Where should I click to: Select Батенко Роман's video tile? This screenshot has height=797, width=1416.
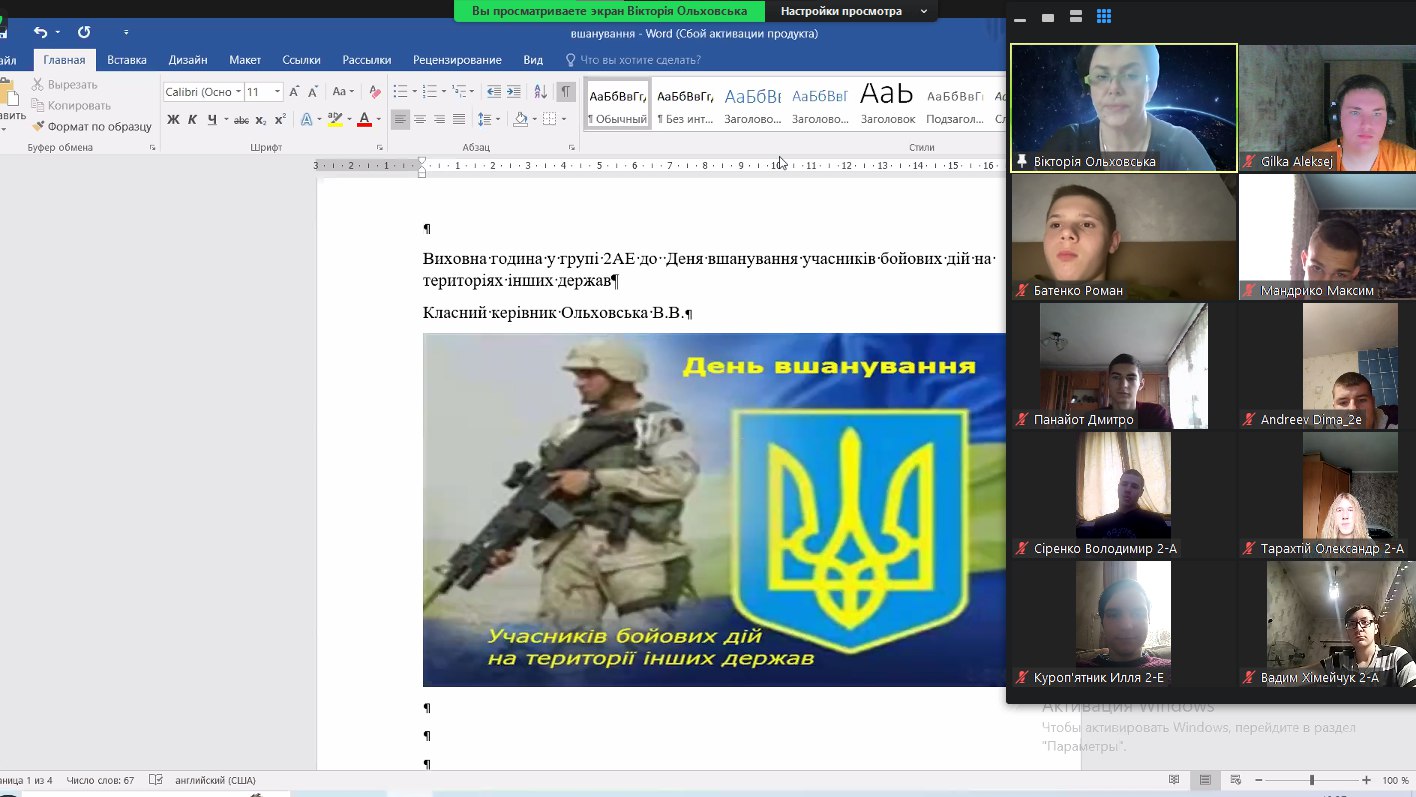1124,237
